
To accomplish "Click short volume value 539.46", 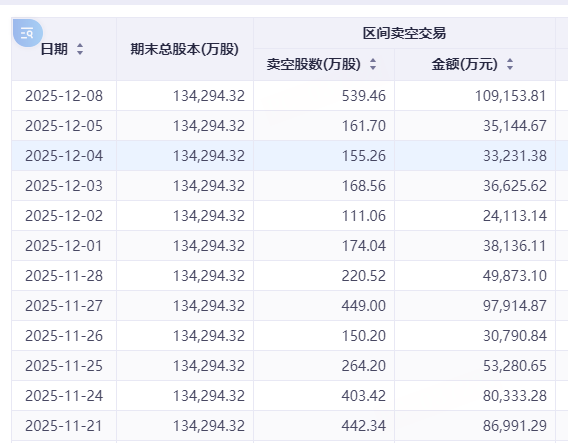I will pos(364,96).
